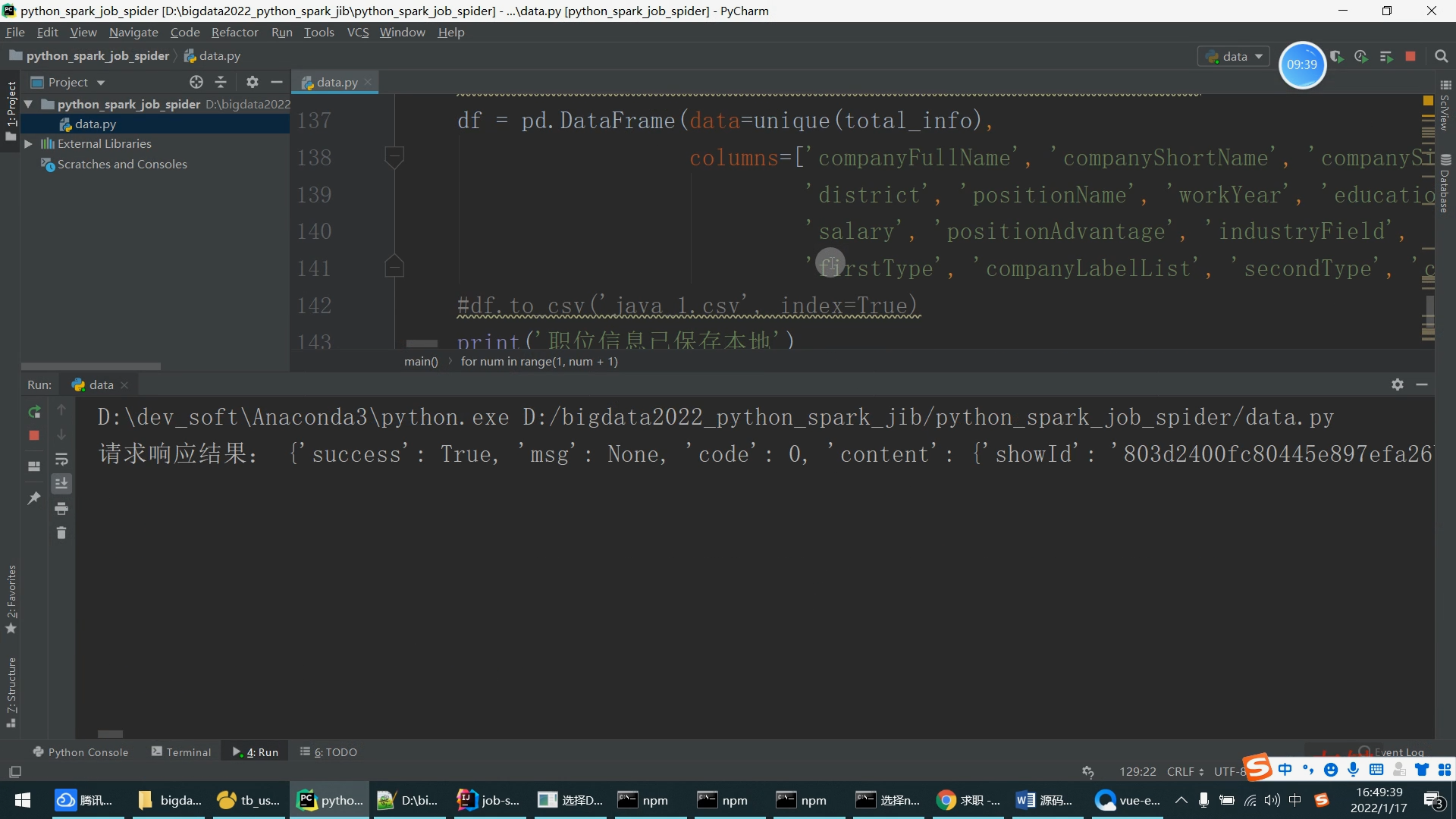Stop process button in Run panel

click(34, 435)
